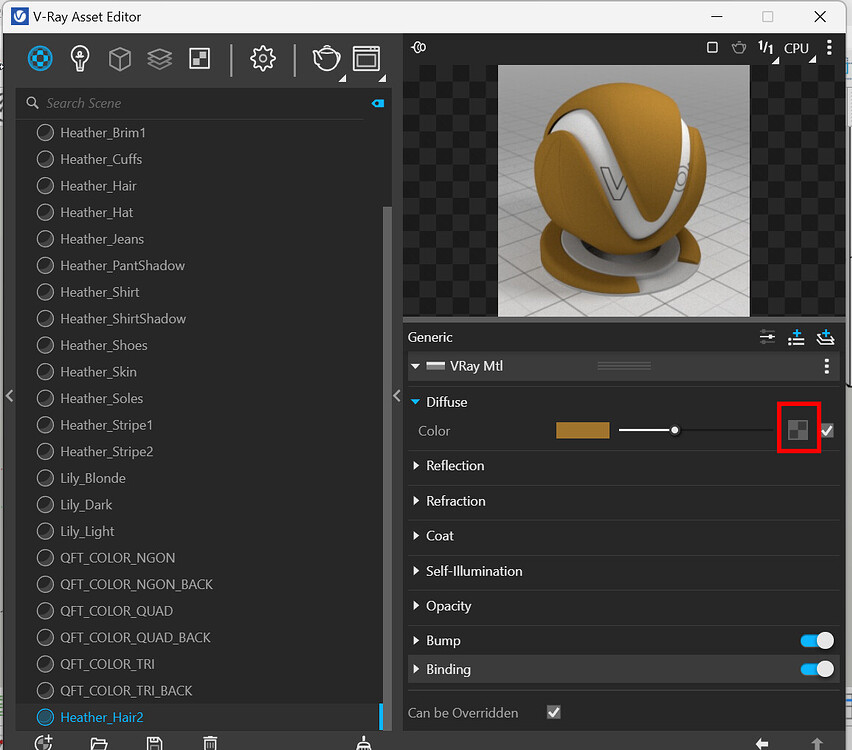Image resolution: width=852 pixels, height=750 pixels.
Task: Uncheck the Can be Overridden checkbox
Action: [x=553, y=712]
